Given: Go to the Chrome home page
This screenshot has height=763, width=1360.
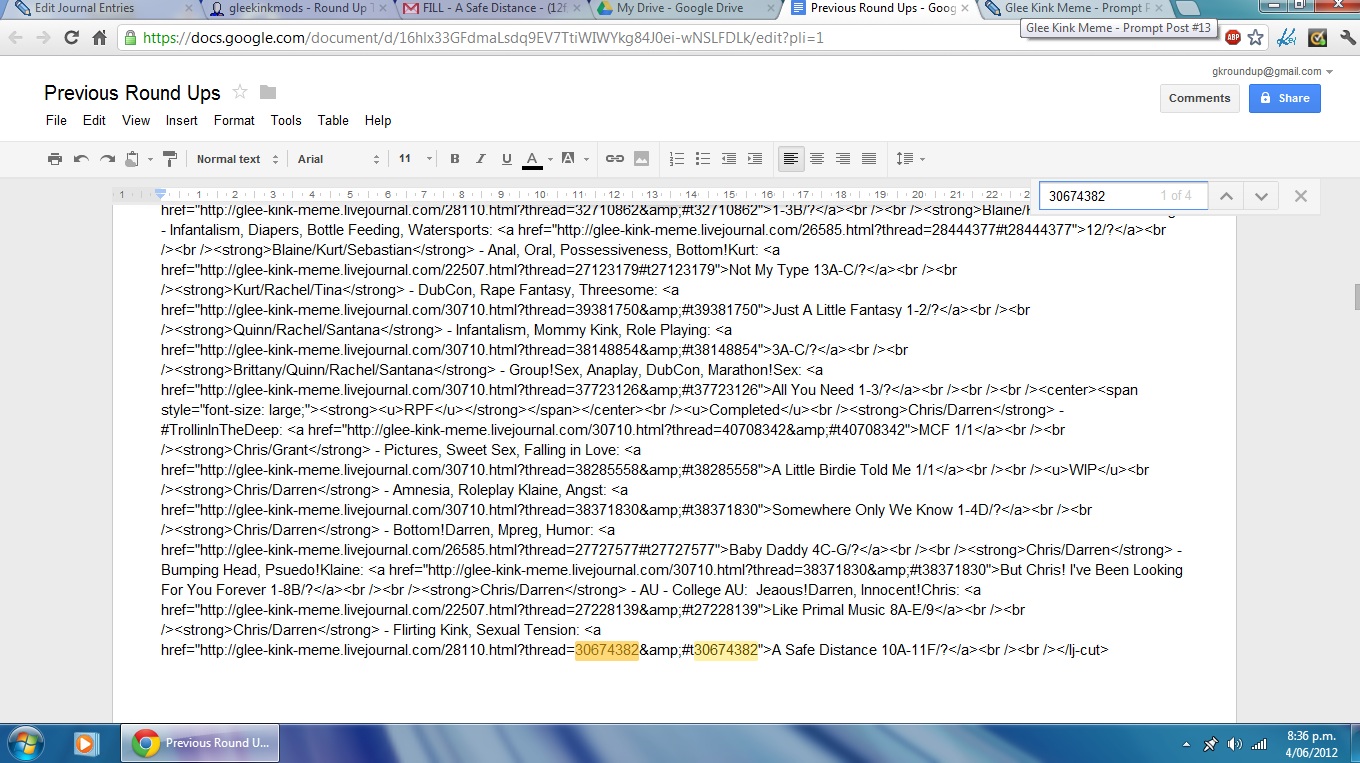Looking at the screenshot, I should (99, 38).
